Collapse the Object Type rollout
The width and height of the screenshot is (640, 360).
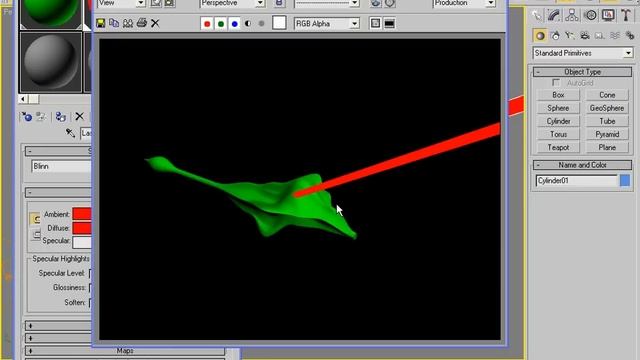point(582,72)
